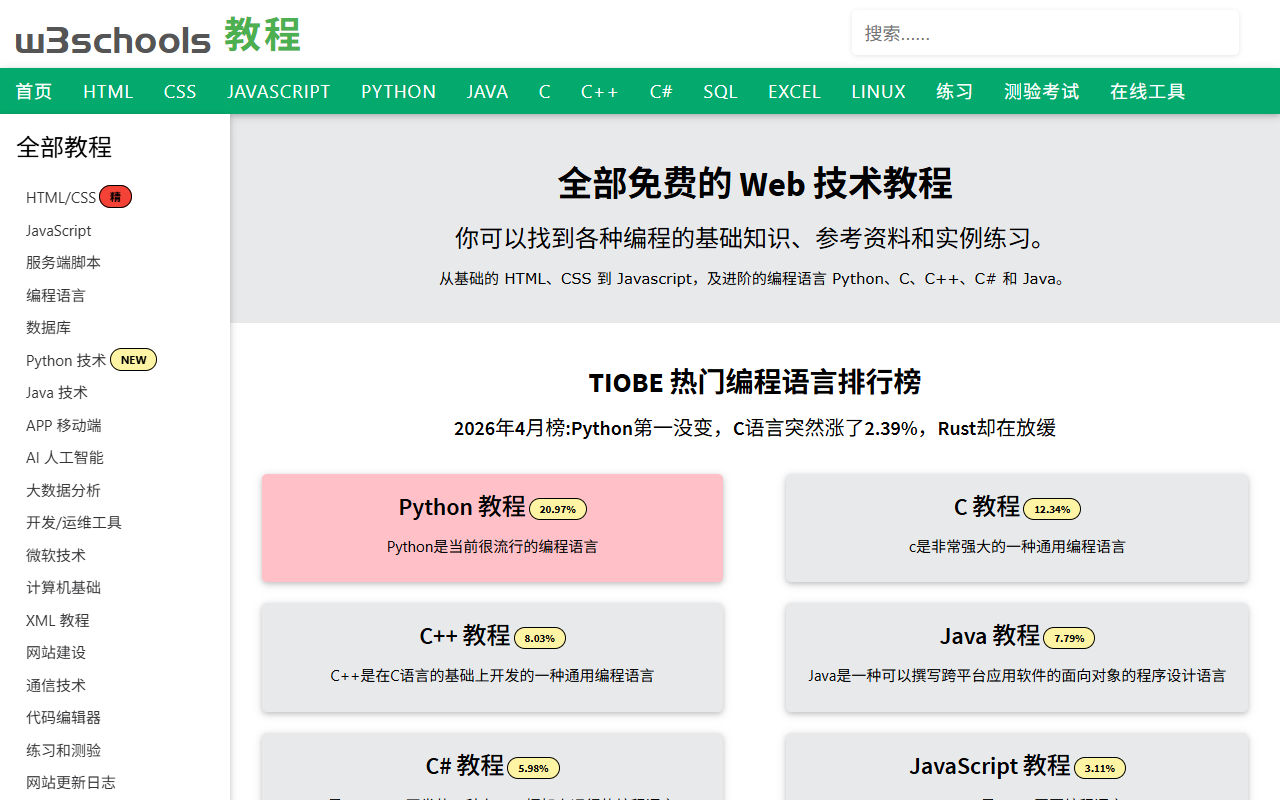1280x800 pixels.
Task: Click the 12.34% badge on C card
Action: click(1051, 509)
